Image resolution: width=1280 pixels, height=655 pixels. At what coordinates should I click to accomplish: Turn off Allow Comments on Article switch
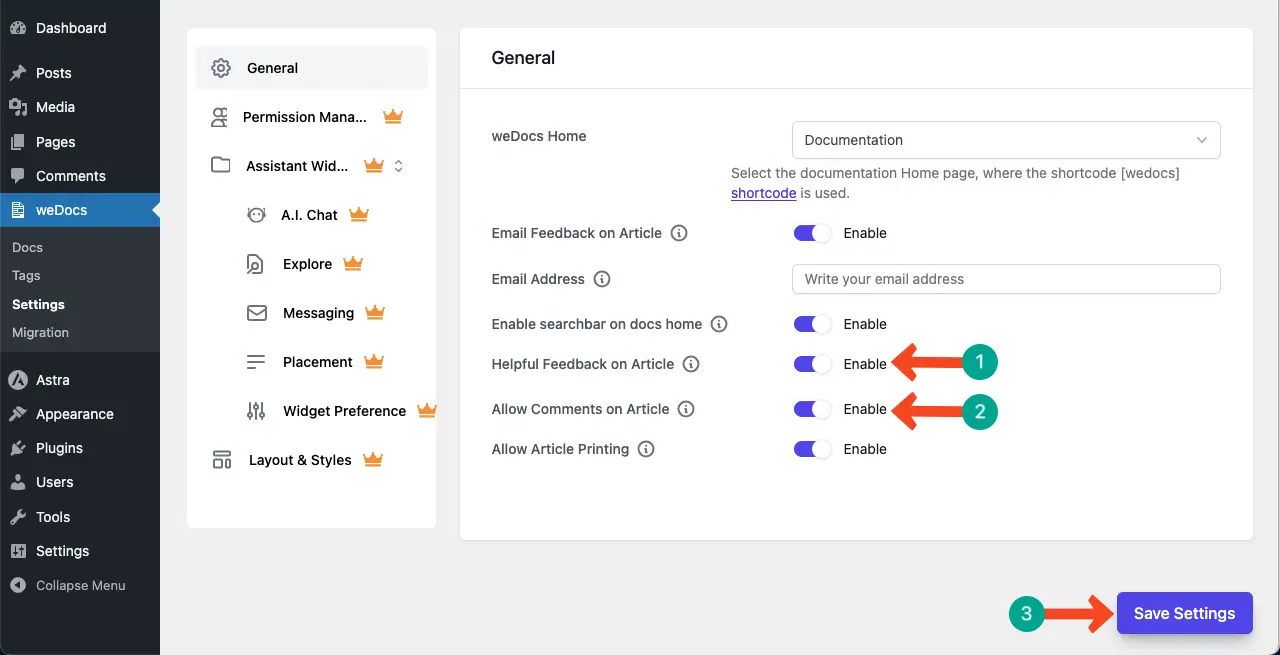coord(812,409)
